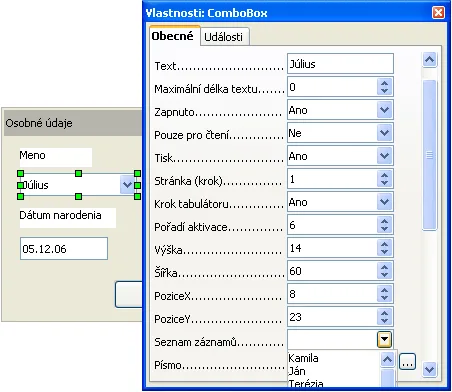Increase the Šířka value
The image size is (452, 392).
[385, 267]
